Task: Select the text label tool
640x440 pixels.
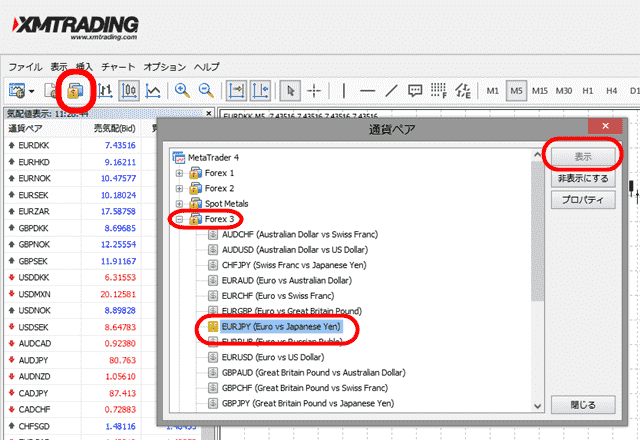Action: pos(415,91)
